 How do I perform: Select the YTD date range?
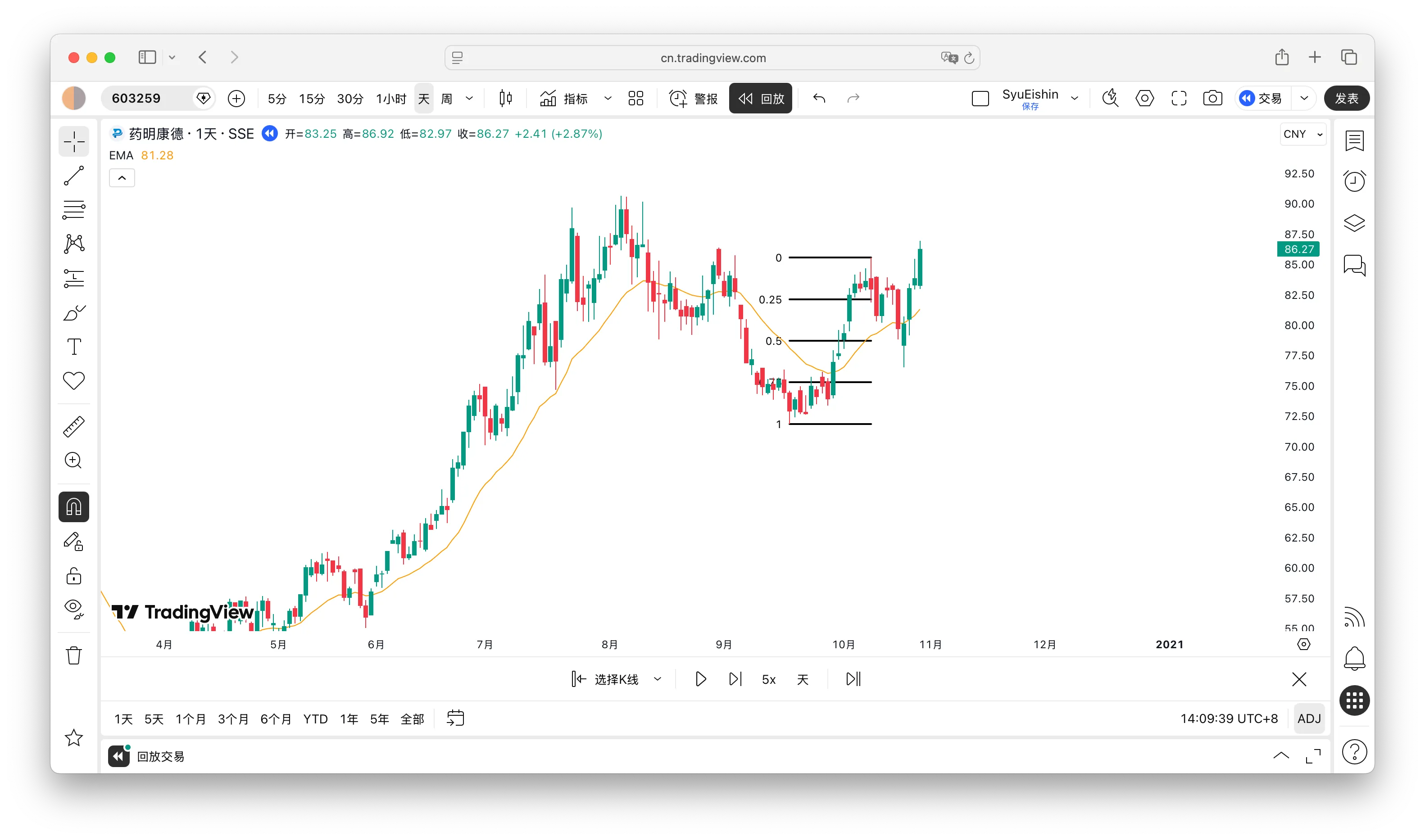tap(315, 719)
